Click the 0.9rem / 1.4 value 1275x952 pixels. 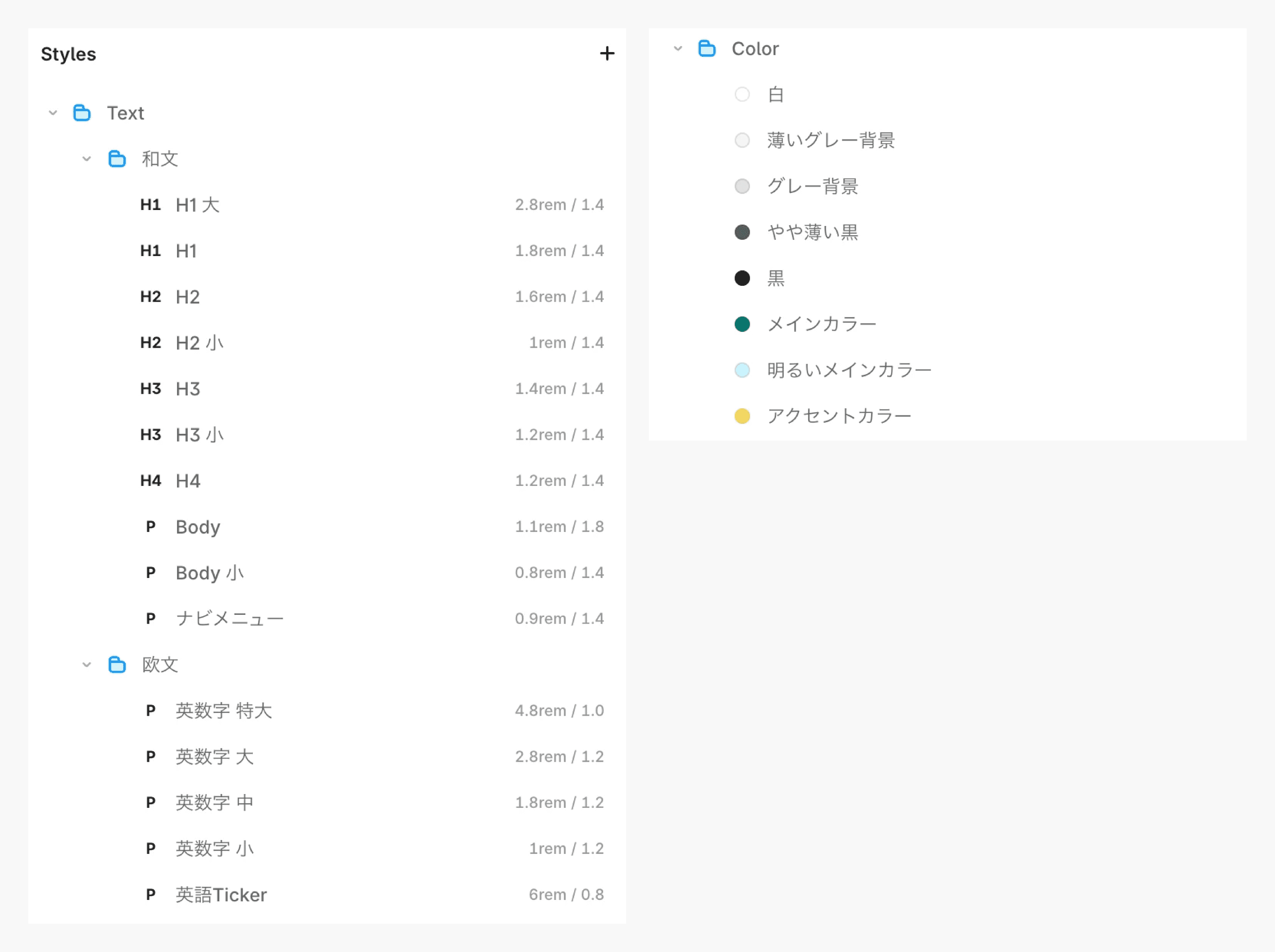click(560, 618)
